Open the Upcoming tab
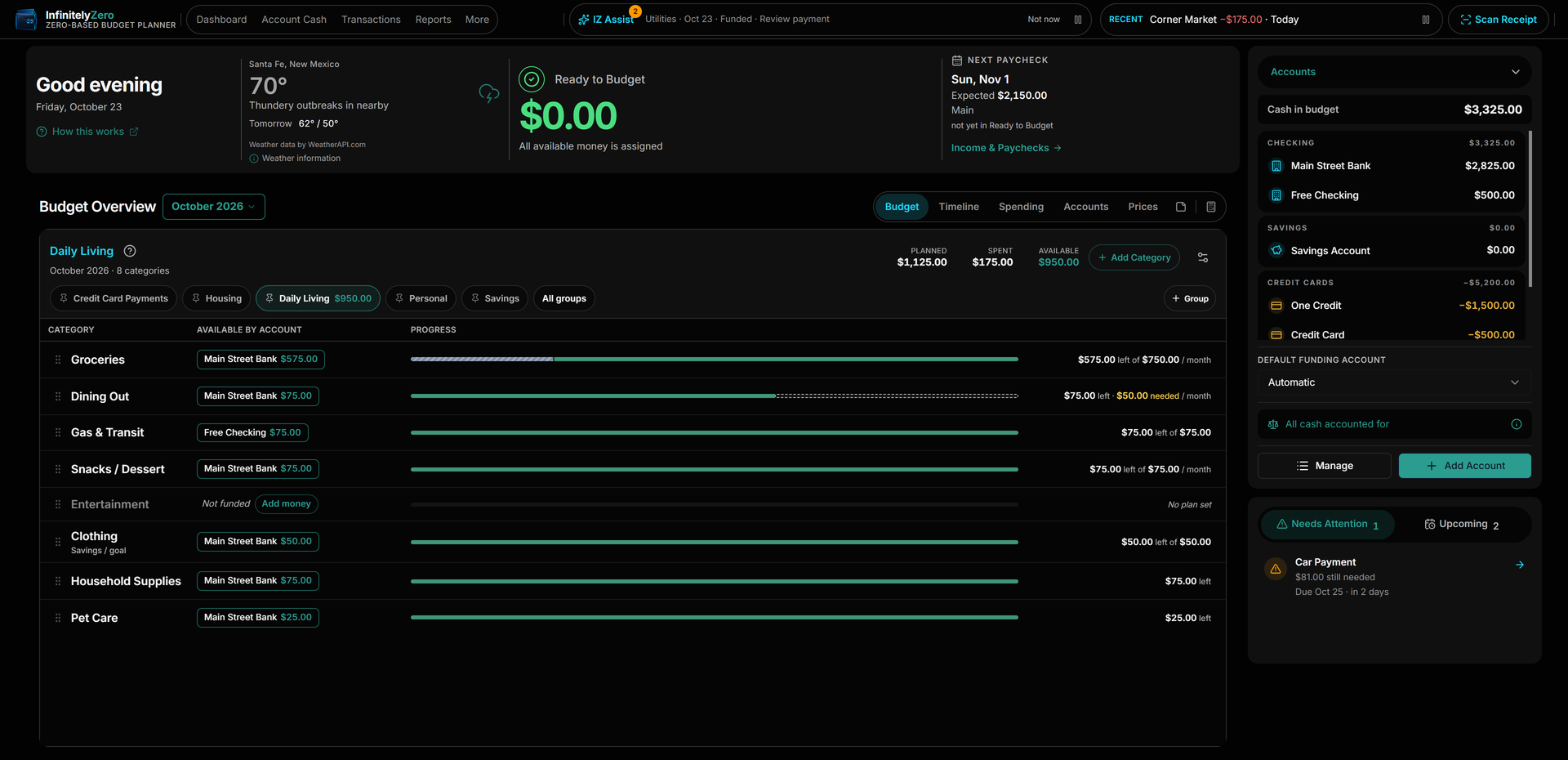 tap(1462, 525)
